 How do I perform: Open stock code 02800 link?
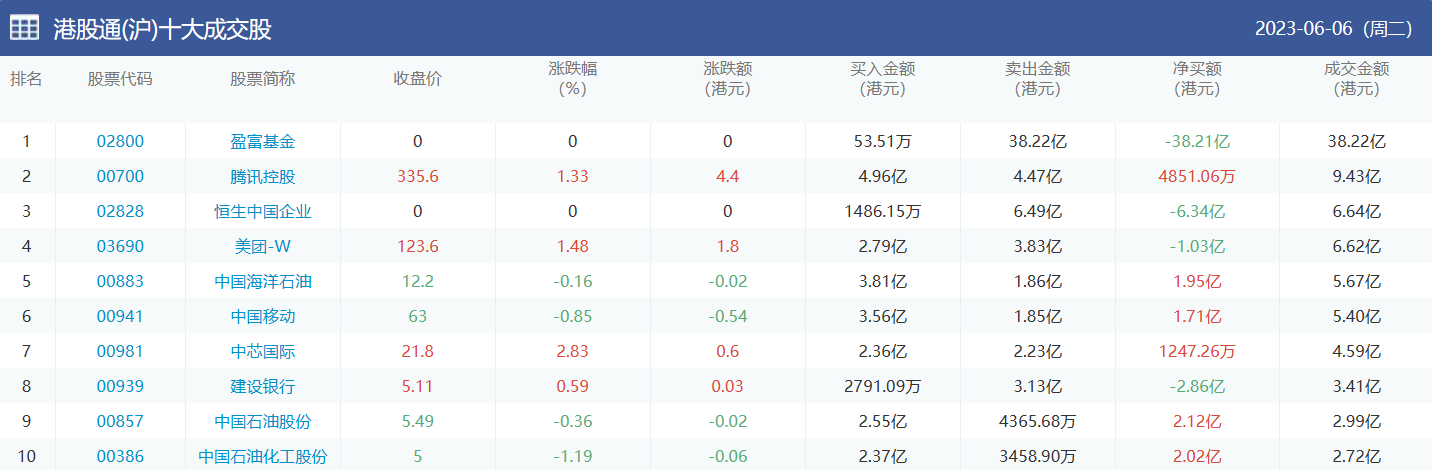click(120, 142)
